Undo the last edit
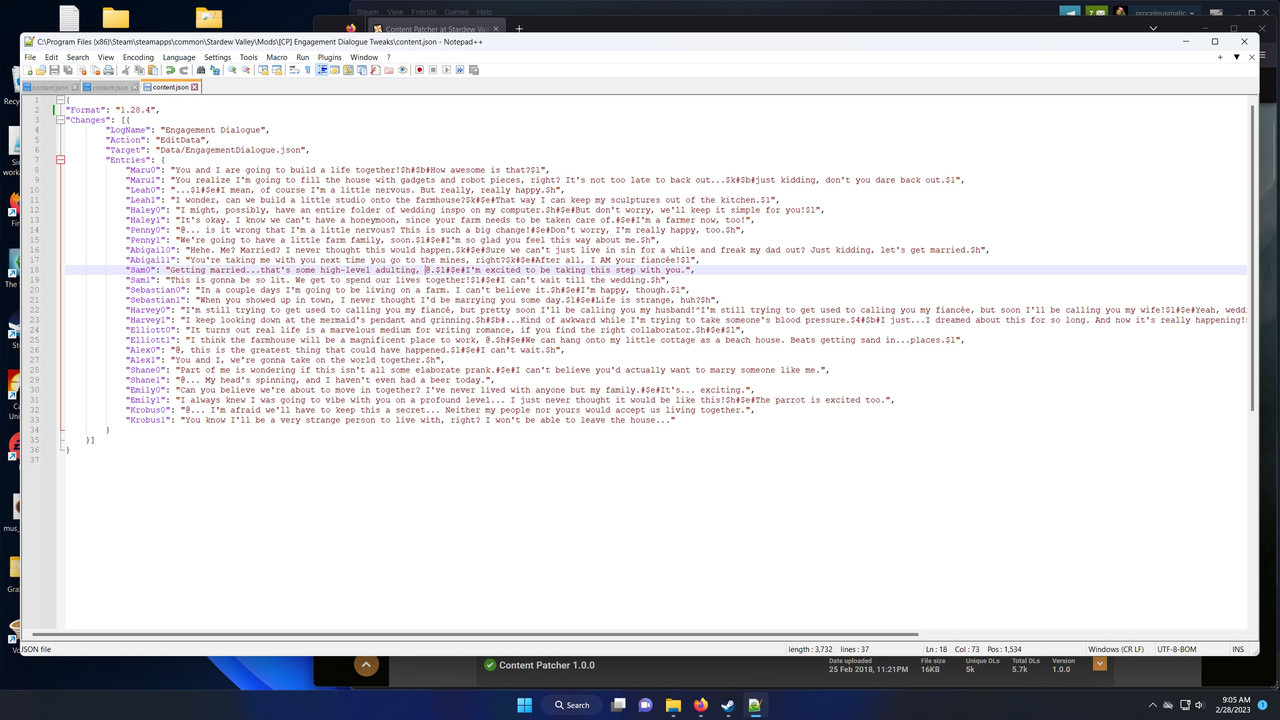 [x=170, y=70]
